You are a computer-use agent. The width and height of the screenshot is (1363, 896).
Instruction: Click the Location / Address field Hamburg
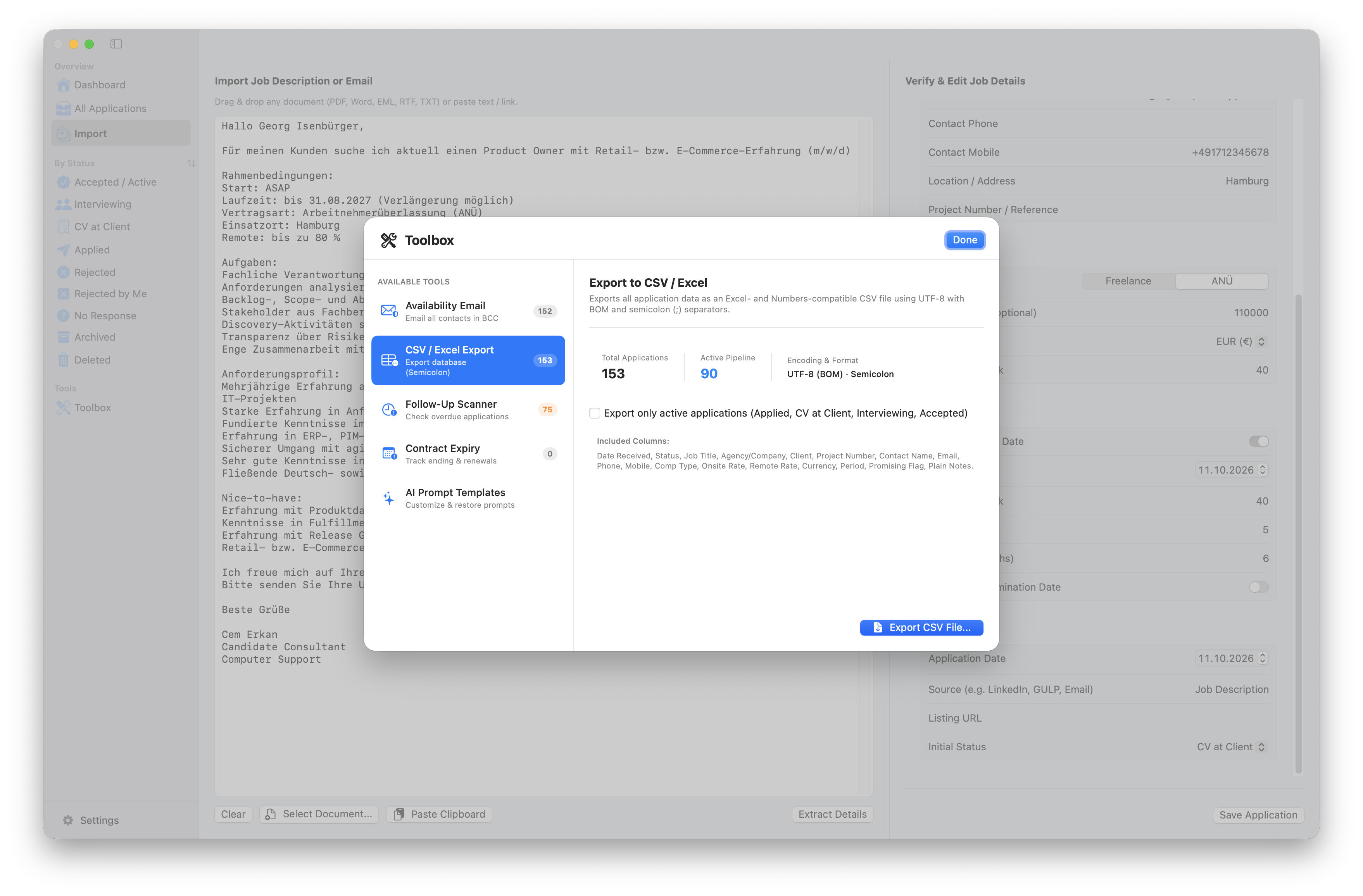pyautogui.click(x=1098, y=181)
